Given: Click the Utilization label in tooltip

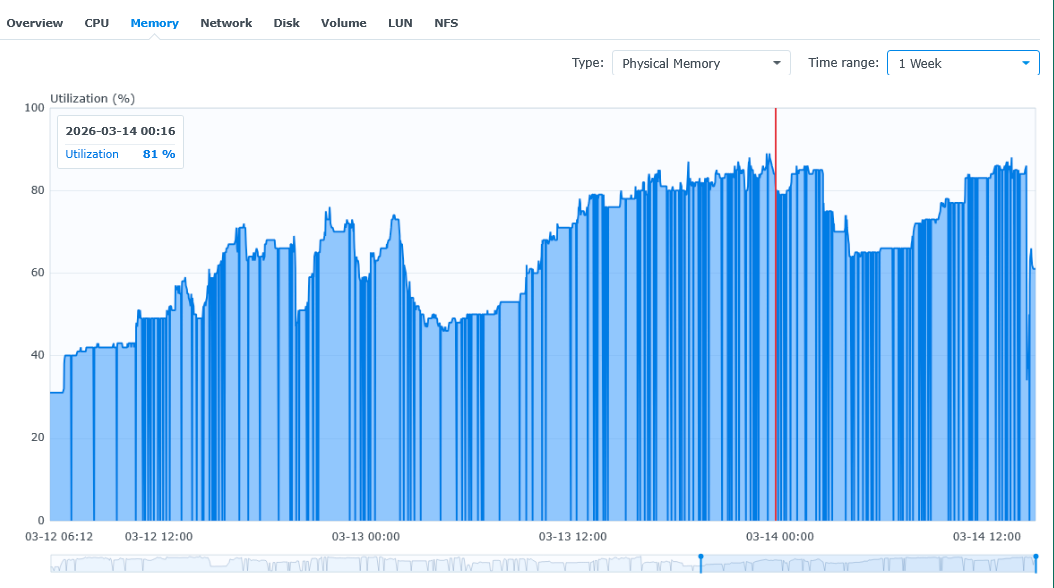Looking at the screenshot, I should (92, 154).
